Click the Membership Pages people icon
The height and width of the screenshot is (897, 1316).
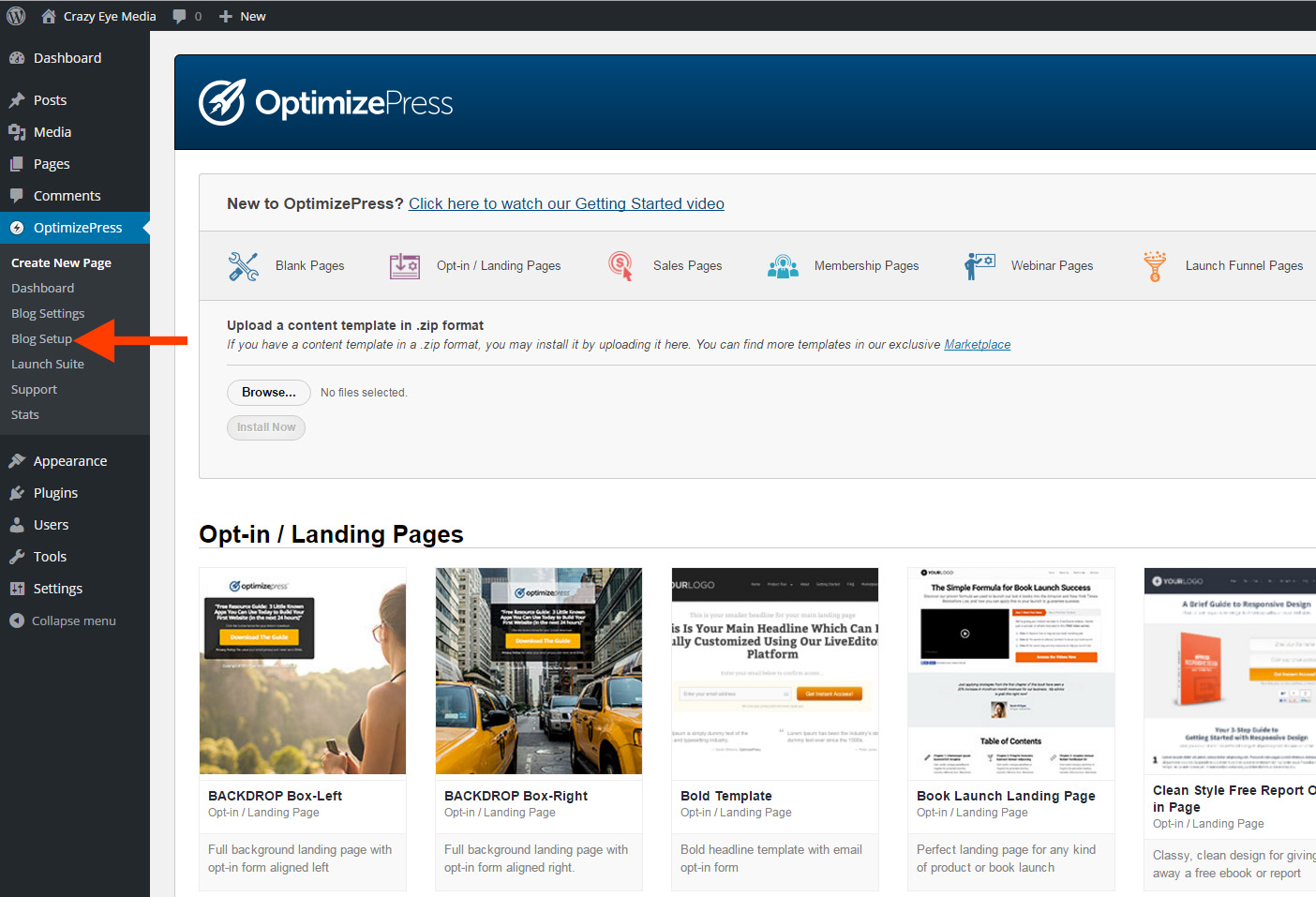coord(783,266)
